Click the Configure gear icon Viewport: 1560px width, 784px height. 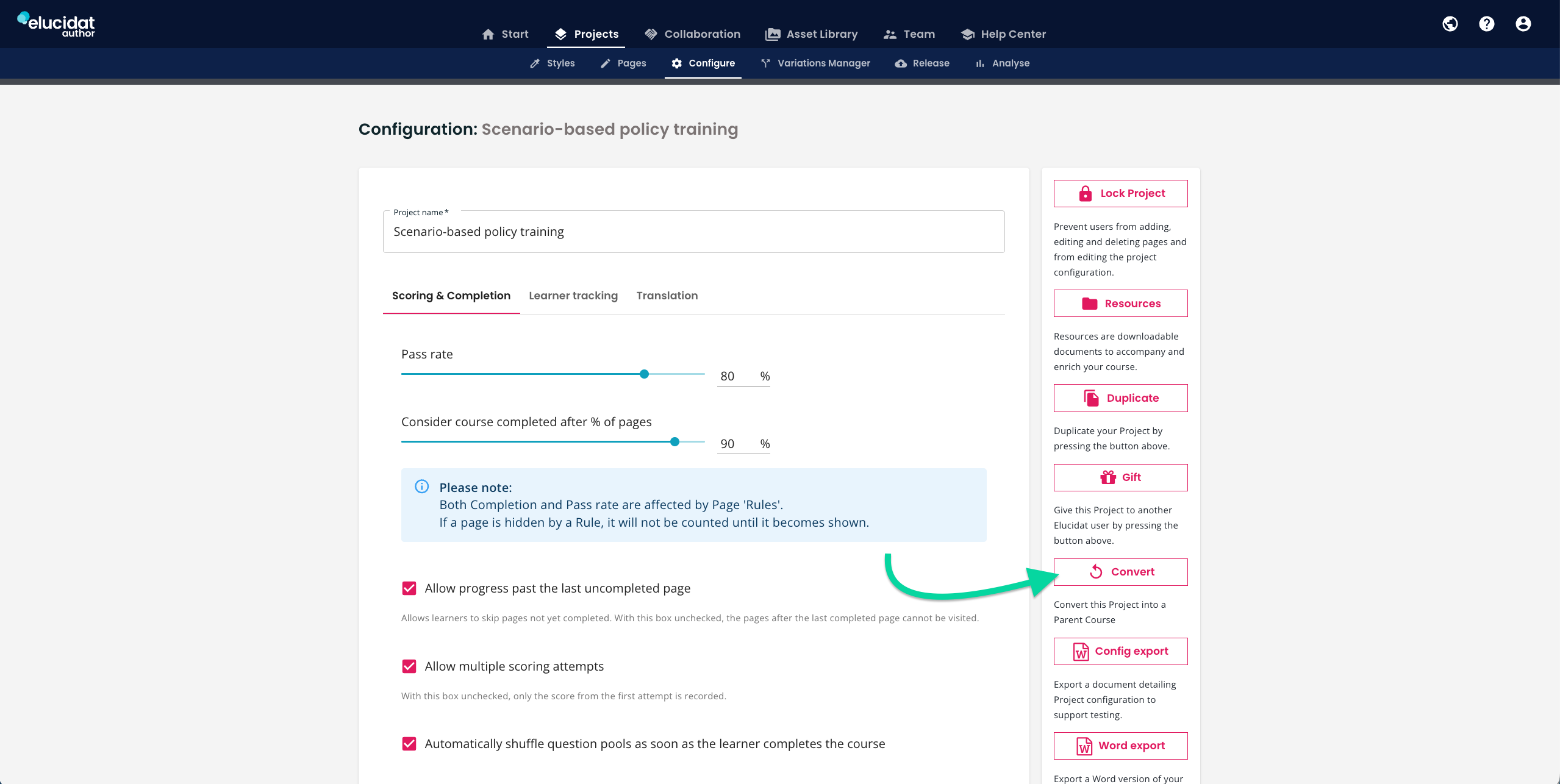[x=676, y=63]
